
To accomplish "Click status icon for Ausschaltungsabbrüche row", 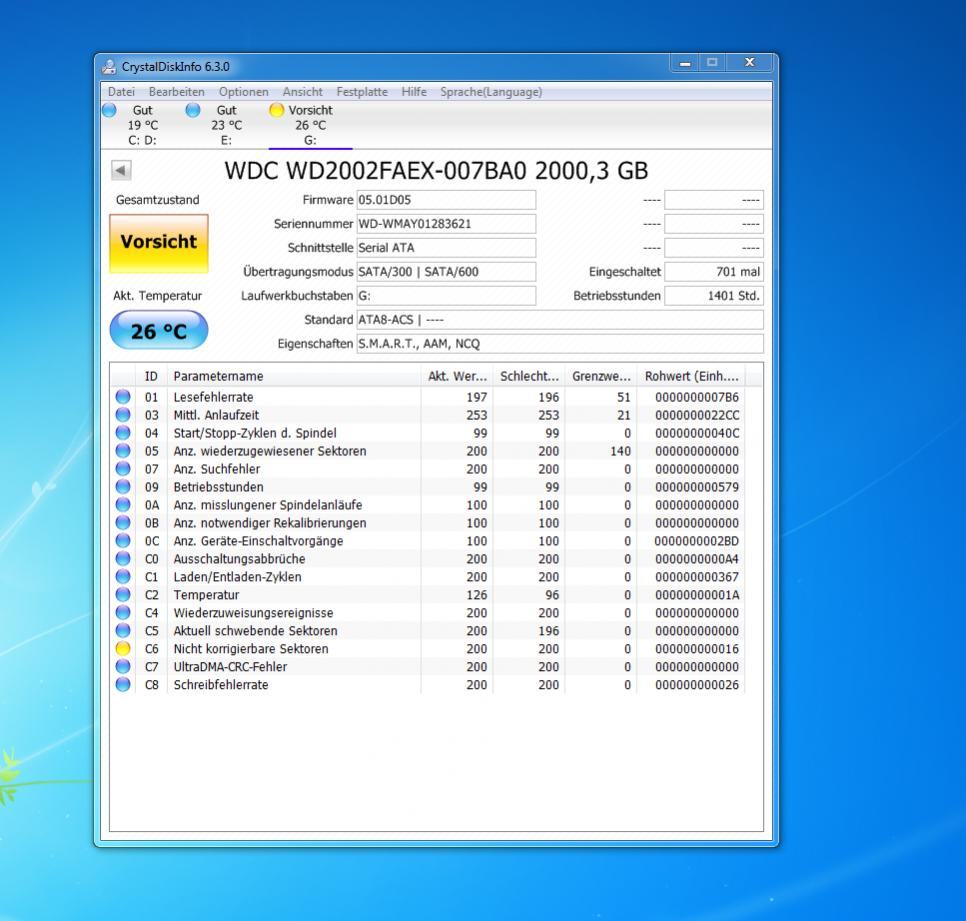I will (x=123, y=559).
